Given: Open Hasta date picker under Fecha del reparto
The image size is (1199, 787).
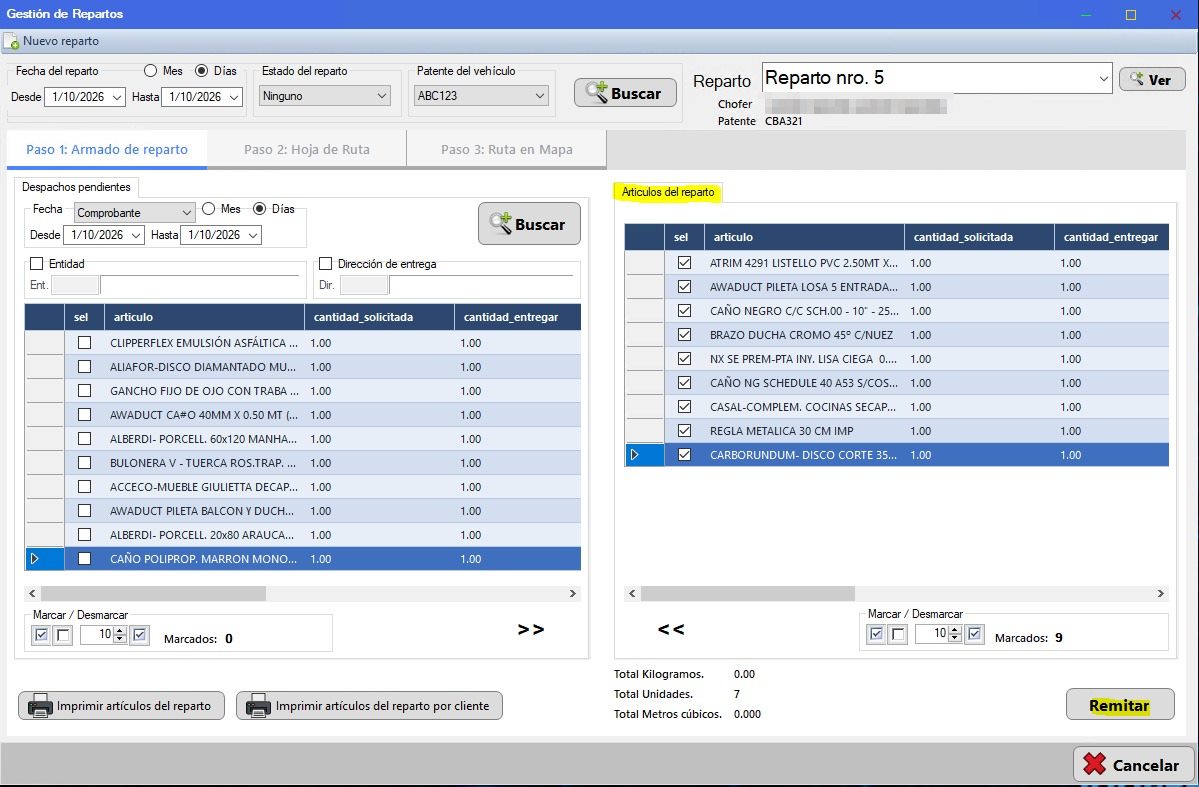Looking at the screenshot, I should (x=234, y=97).
